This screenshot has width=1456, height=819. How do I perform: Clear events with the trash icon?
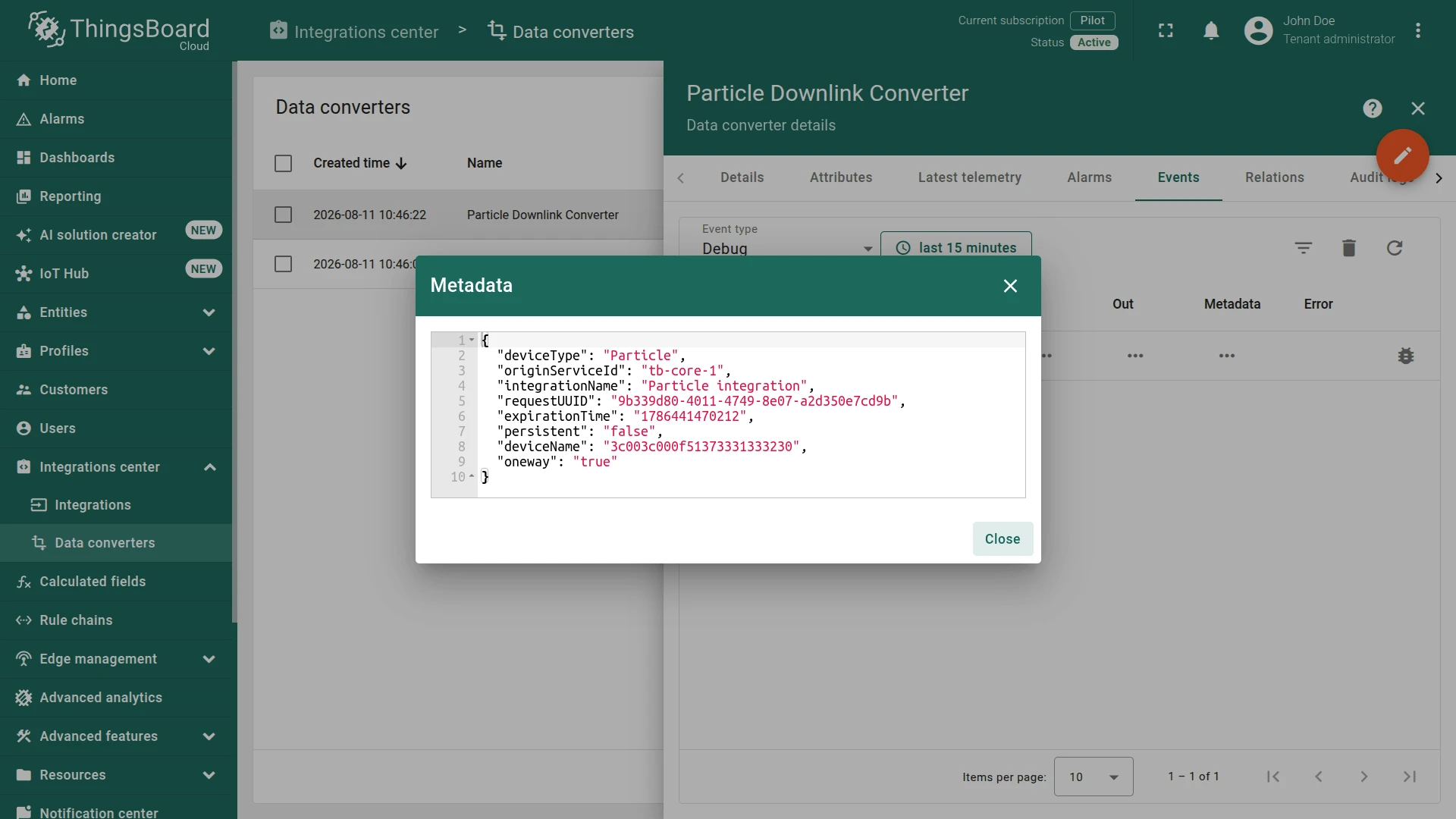click(1349, 248)
